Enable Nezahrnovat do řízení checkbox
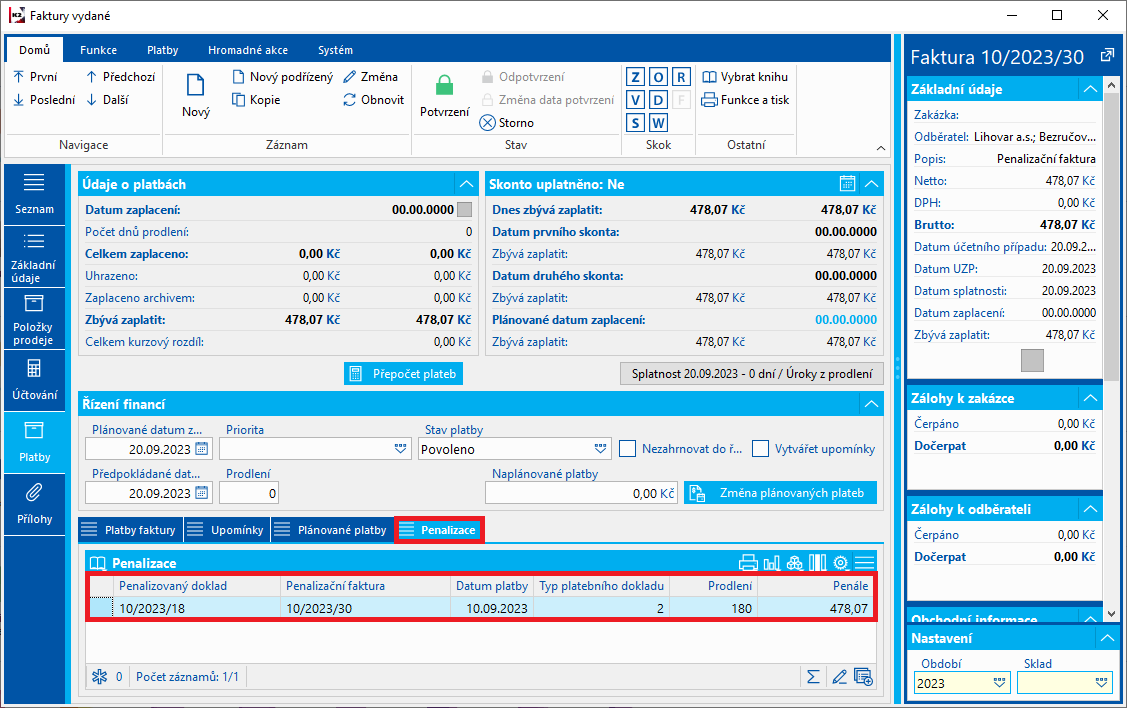This screenshot has width=1127, height=708. click(627, 449)
